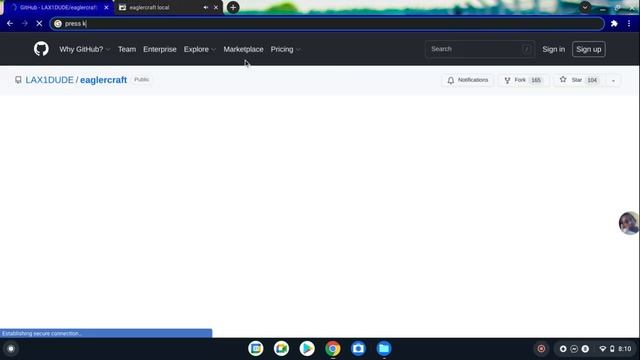Open the Wi-Fi status in system tray

click(x=602, y=349)
